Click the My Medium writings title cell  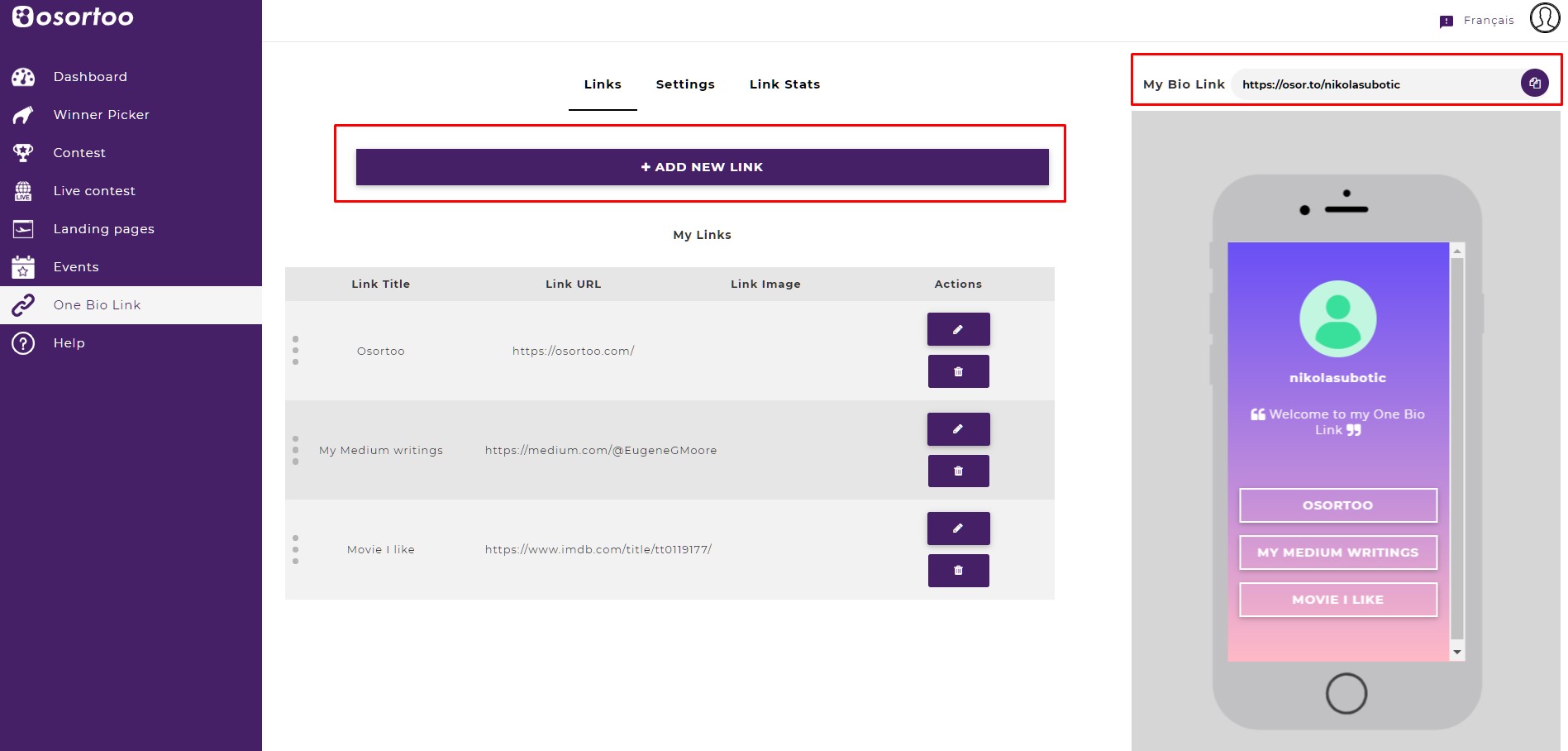381,450
